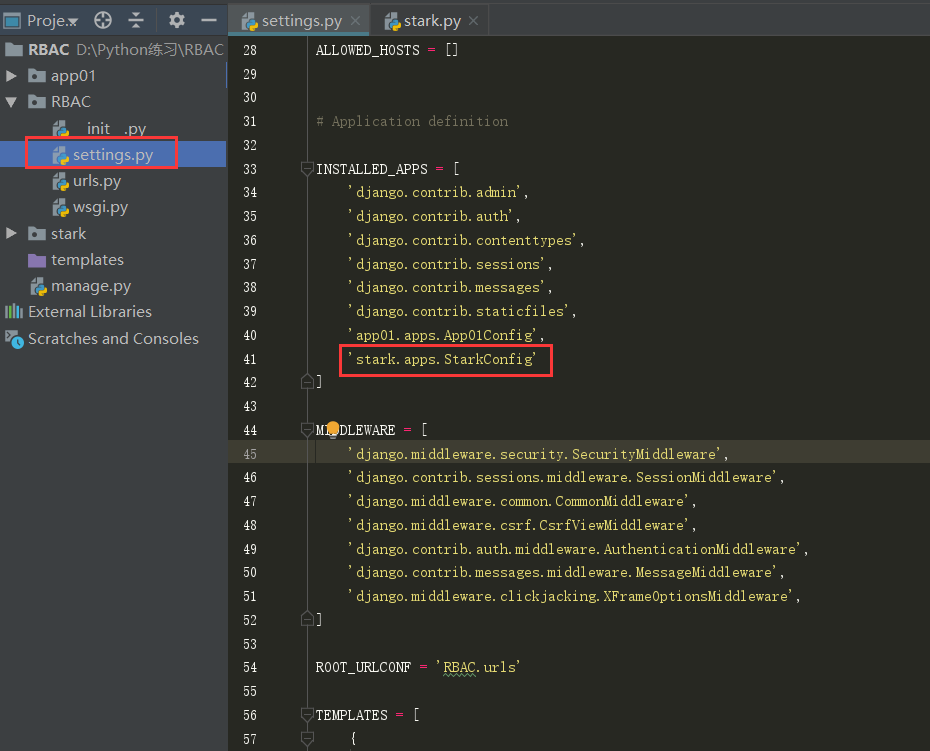Click the yellow intention light bulb icon

coord(333,429)
